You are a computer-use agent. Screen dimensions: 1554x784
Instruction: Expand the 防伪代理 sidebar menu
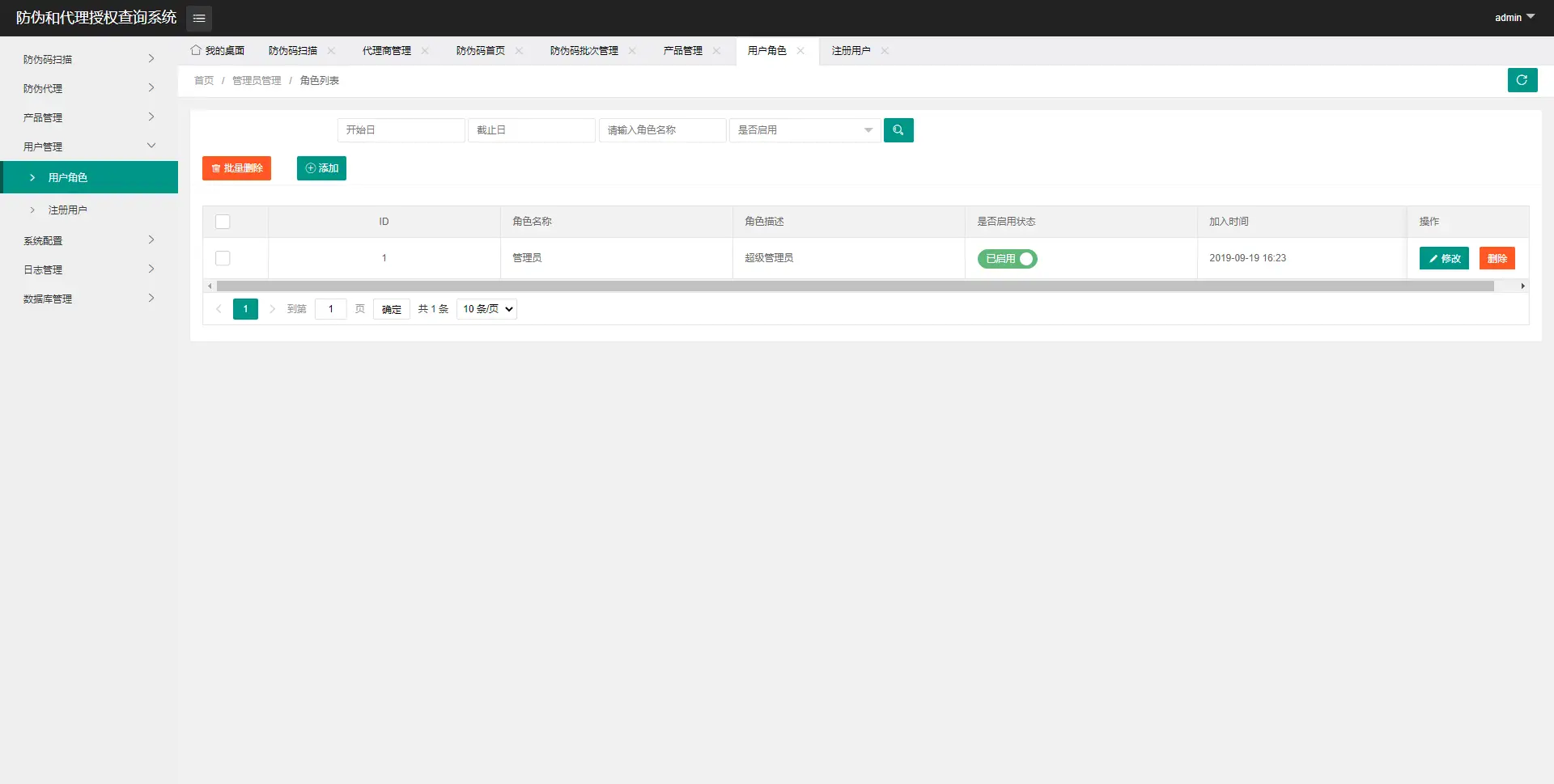pyautogui.click(x=89, y=88)
